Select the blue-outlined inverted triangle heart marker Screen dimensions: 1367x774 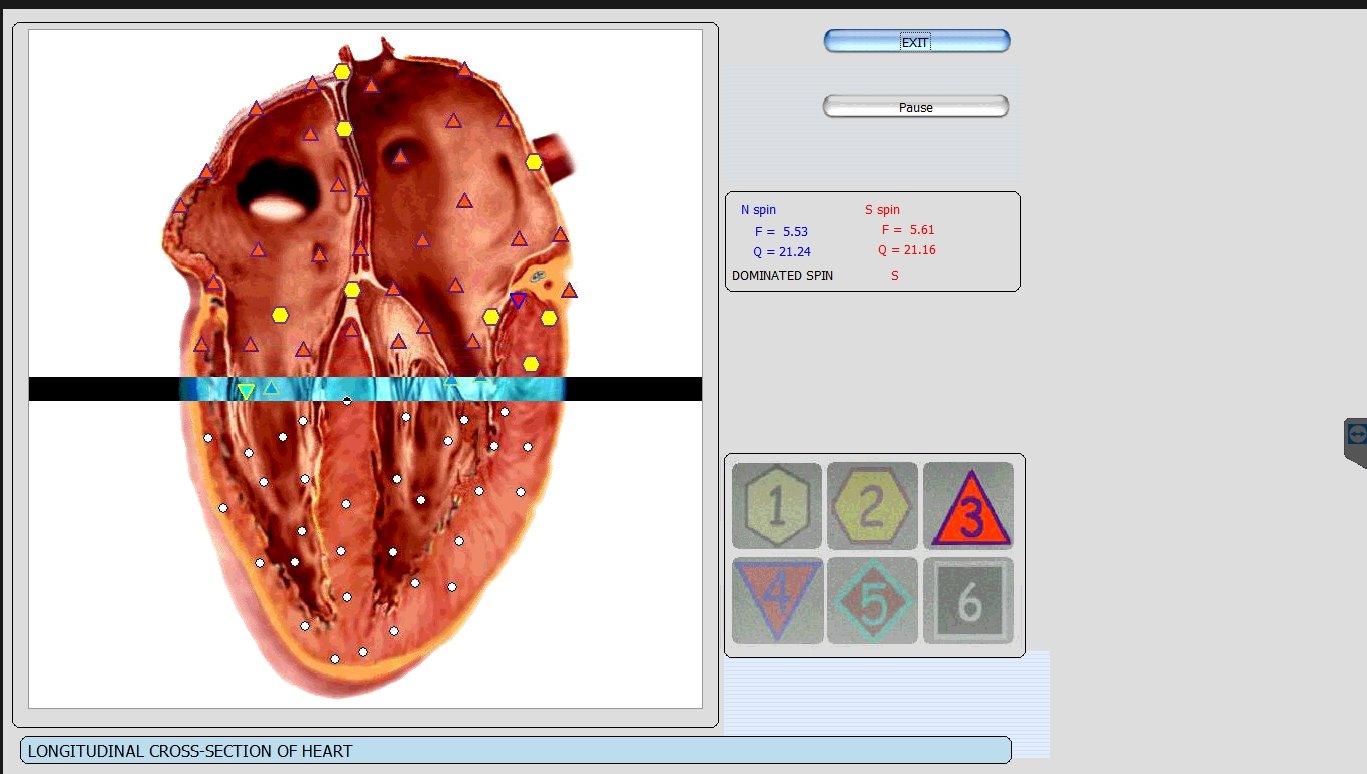[517, 300]
